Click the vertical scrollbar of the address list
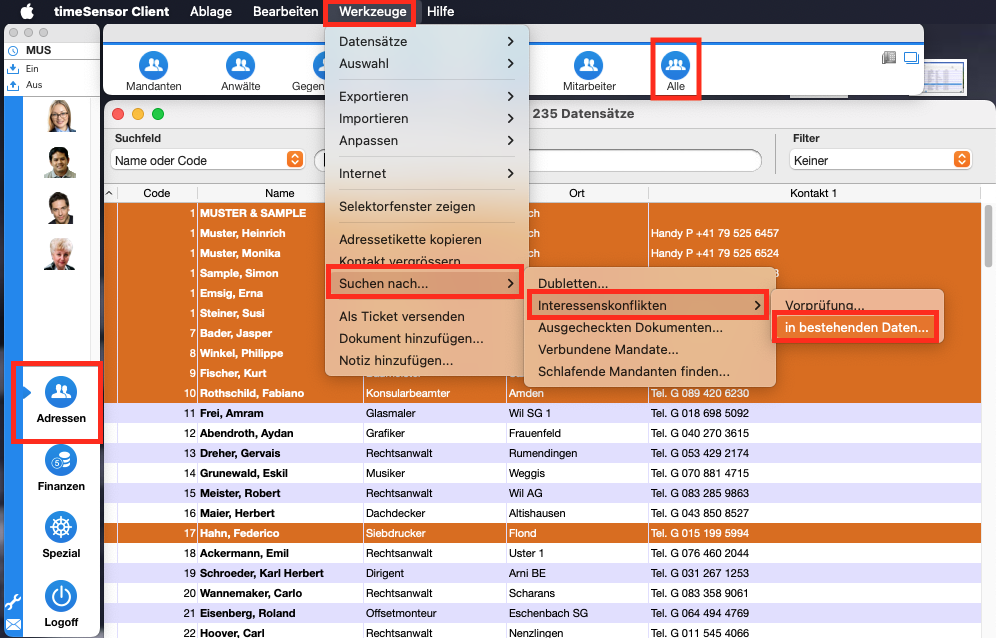 click(x=988, y=236)
